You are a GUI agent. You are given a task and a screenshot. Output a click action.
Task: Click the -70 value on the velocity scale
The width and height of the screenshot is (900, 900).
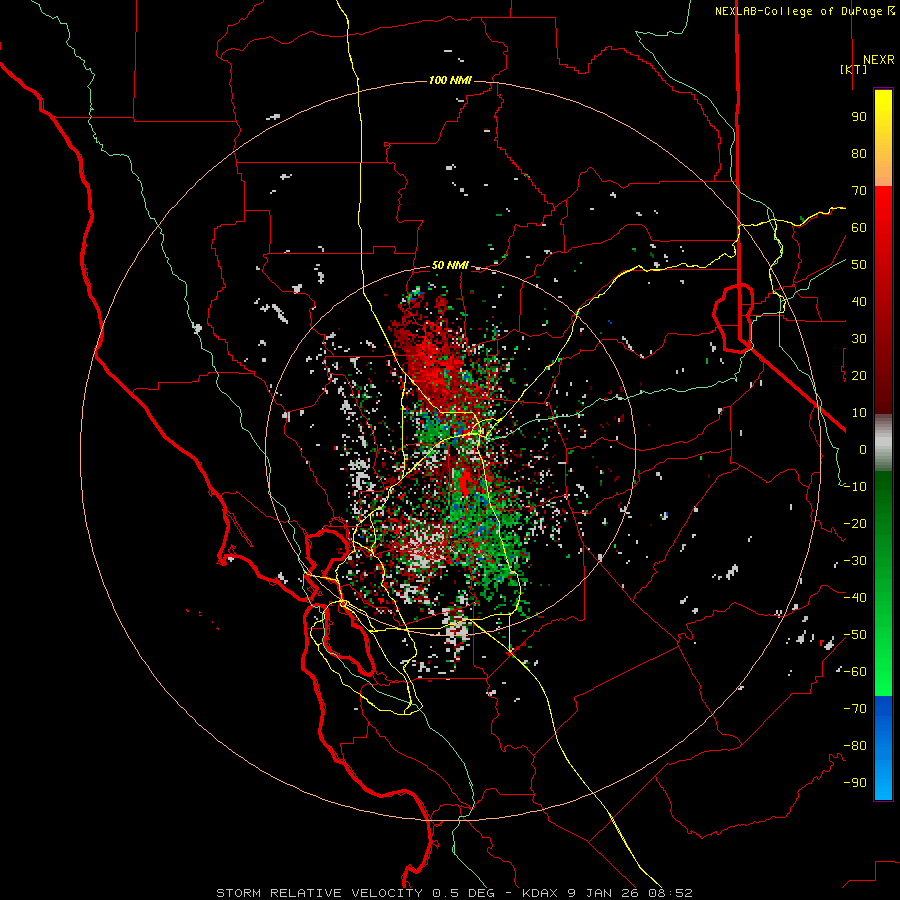click(x=855, y=709)
